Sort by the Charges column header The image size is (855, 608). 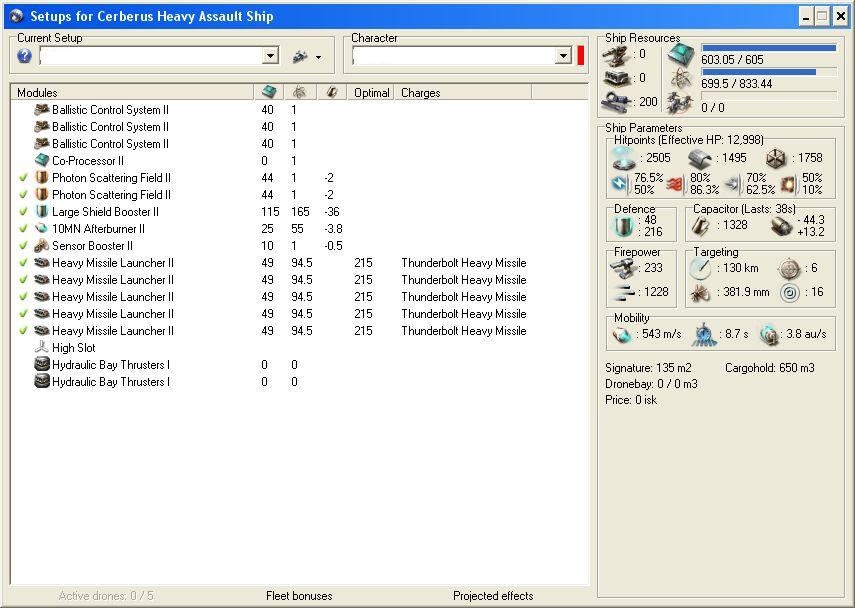(463, 93)
